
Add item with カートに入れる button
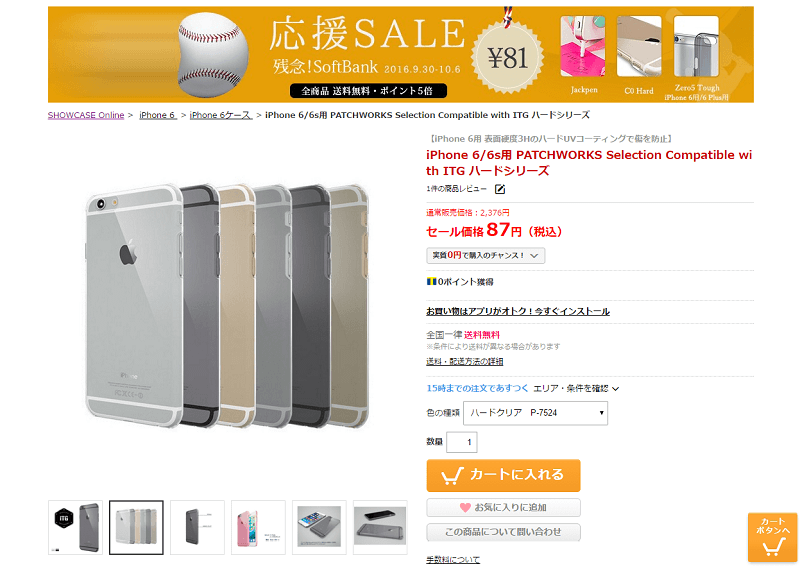[504, 475]
